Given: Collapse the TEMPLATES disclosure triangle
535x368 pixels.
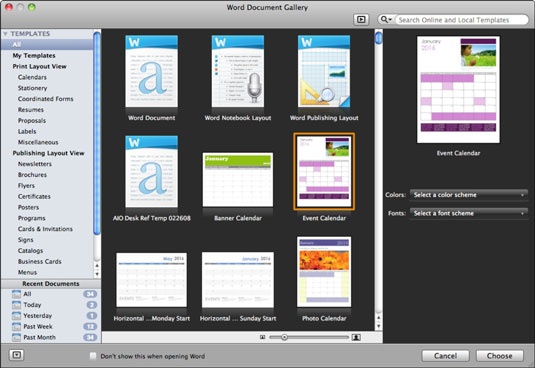Looking at the screenshot, I should tap(5, 34).
